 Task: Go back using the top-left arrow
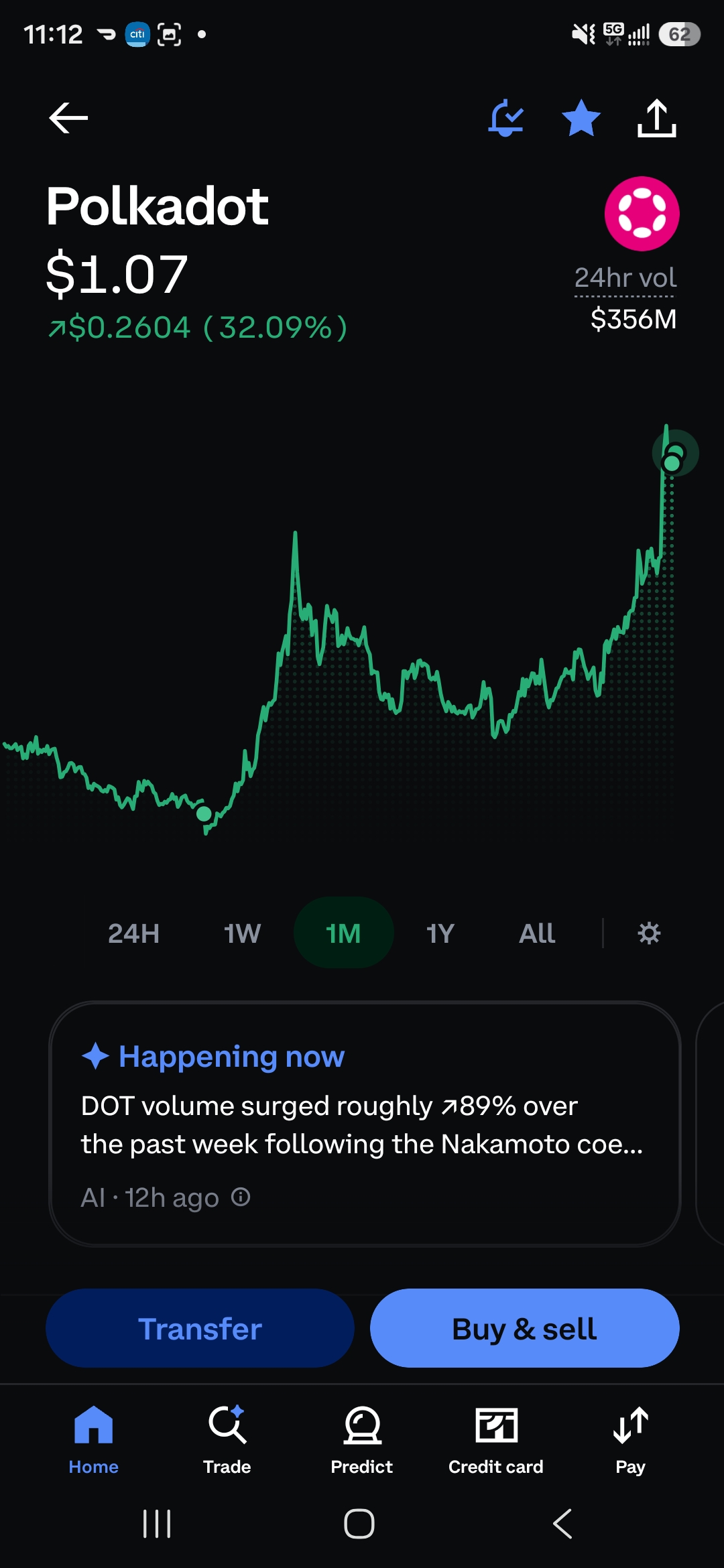68,118
